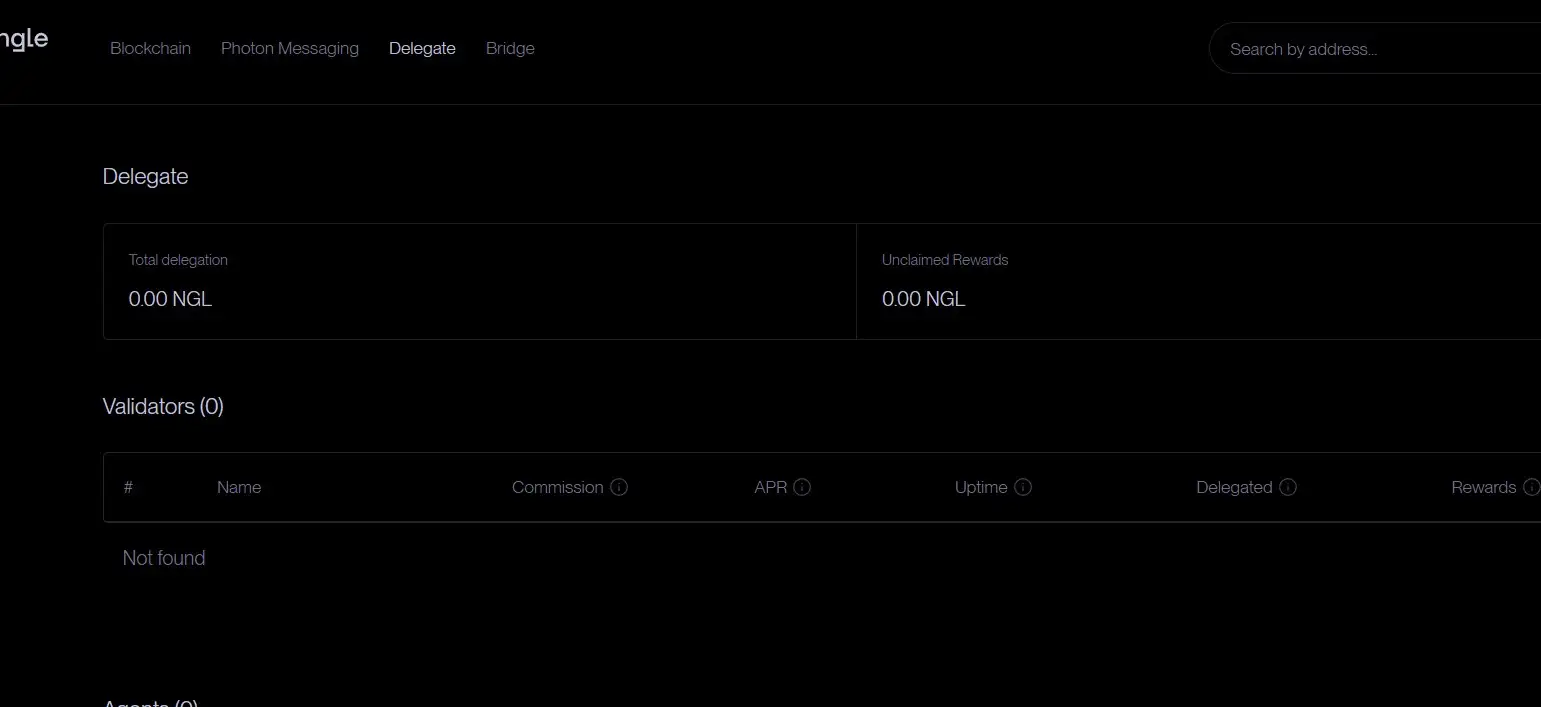The height and width of the screenshot is (707, 1541).
Task: Click the site logo in the header
Action: pos(22,40)
